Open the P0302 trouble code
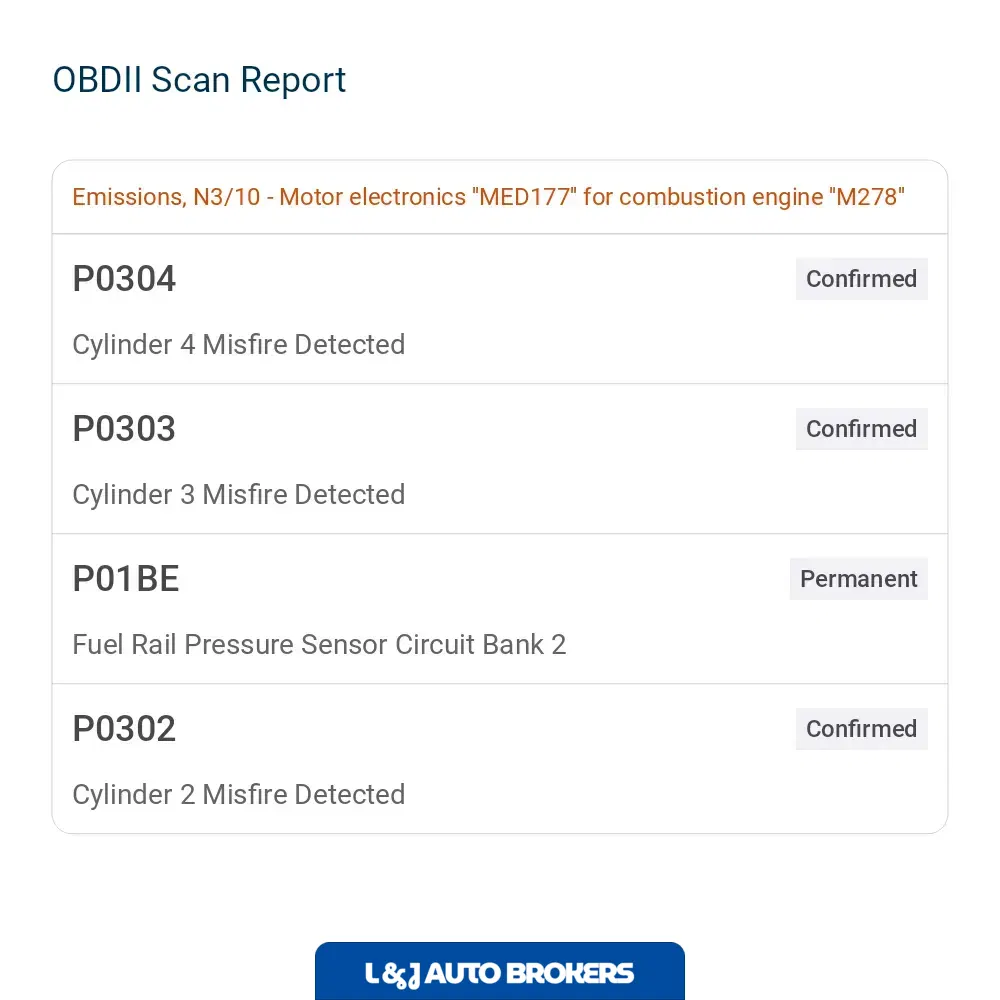1000x1000 pixels. (x=124, y=728)
